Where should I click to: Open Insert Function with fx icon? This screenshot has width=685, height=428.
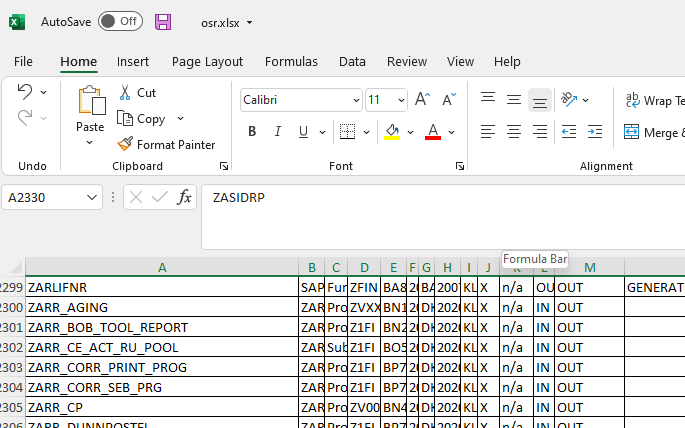click(184, 197)
